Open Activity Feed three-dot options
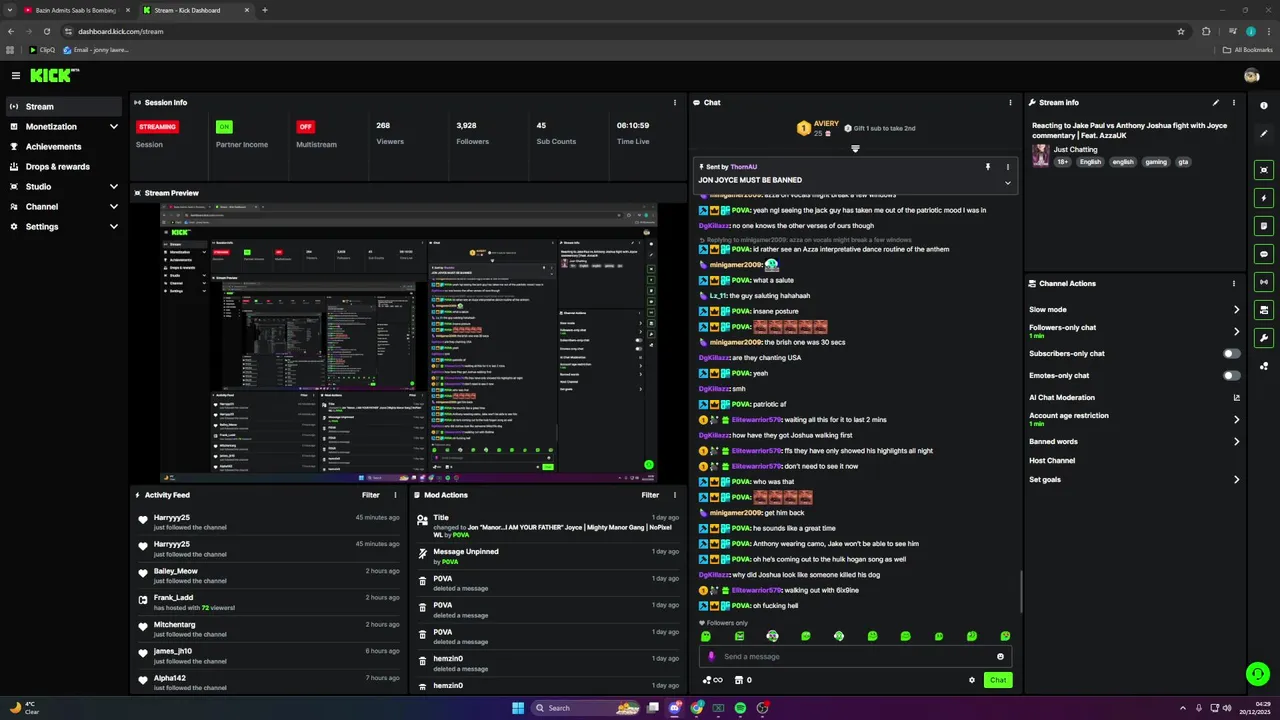This screenshot has height=720, width=1280. (395, 495)
